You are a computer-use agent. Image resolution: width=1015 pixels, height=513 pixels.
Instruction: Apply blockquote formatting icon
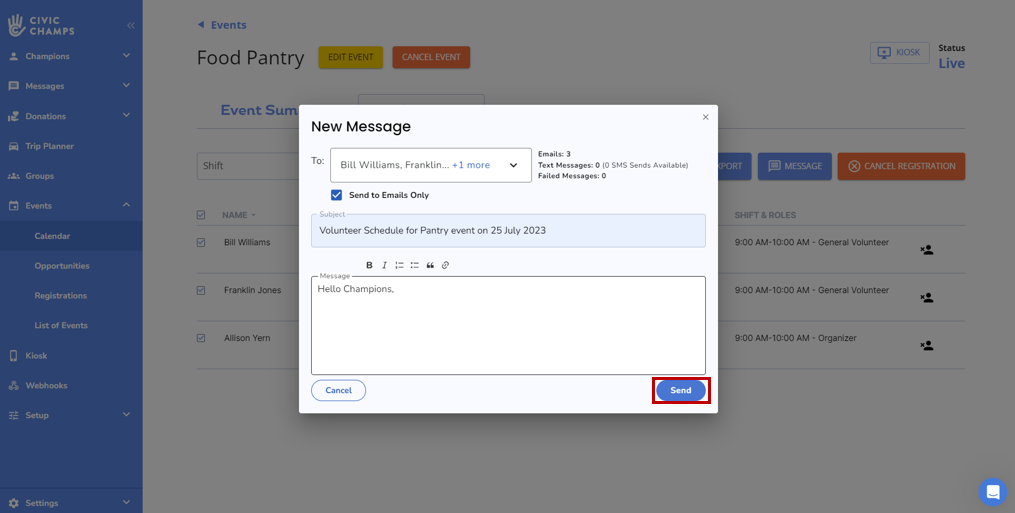click(x=430, y=265)
